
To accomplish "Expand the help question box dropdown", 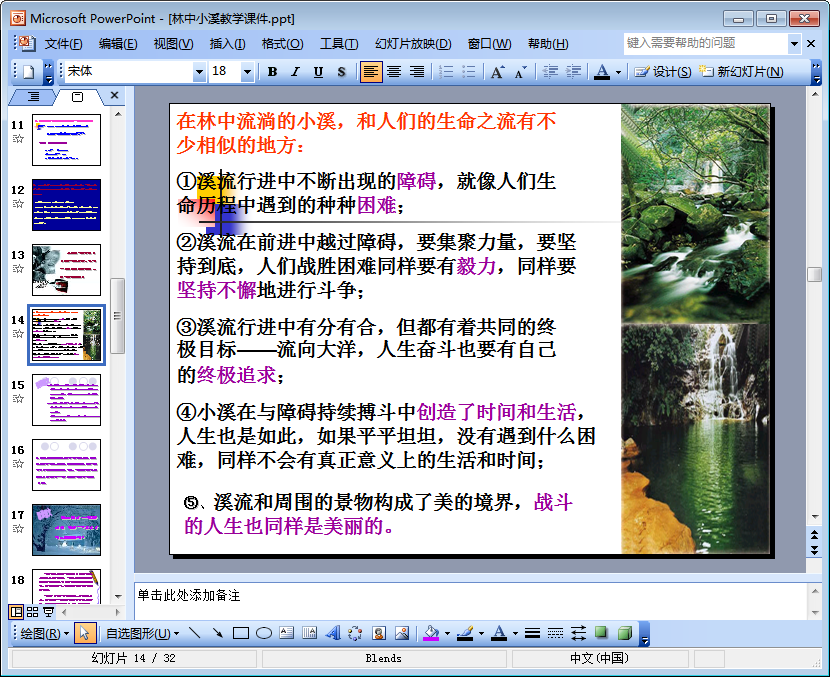I will coord(794,43).
